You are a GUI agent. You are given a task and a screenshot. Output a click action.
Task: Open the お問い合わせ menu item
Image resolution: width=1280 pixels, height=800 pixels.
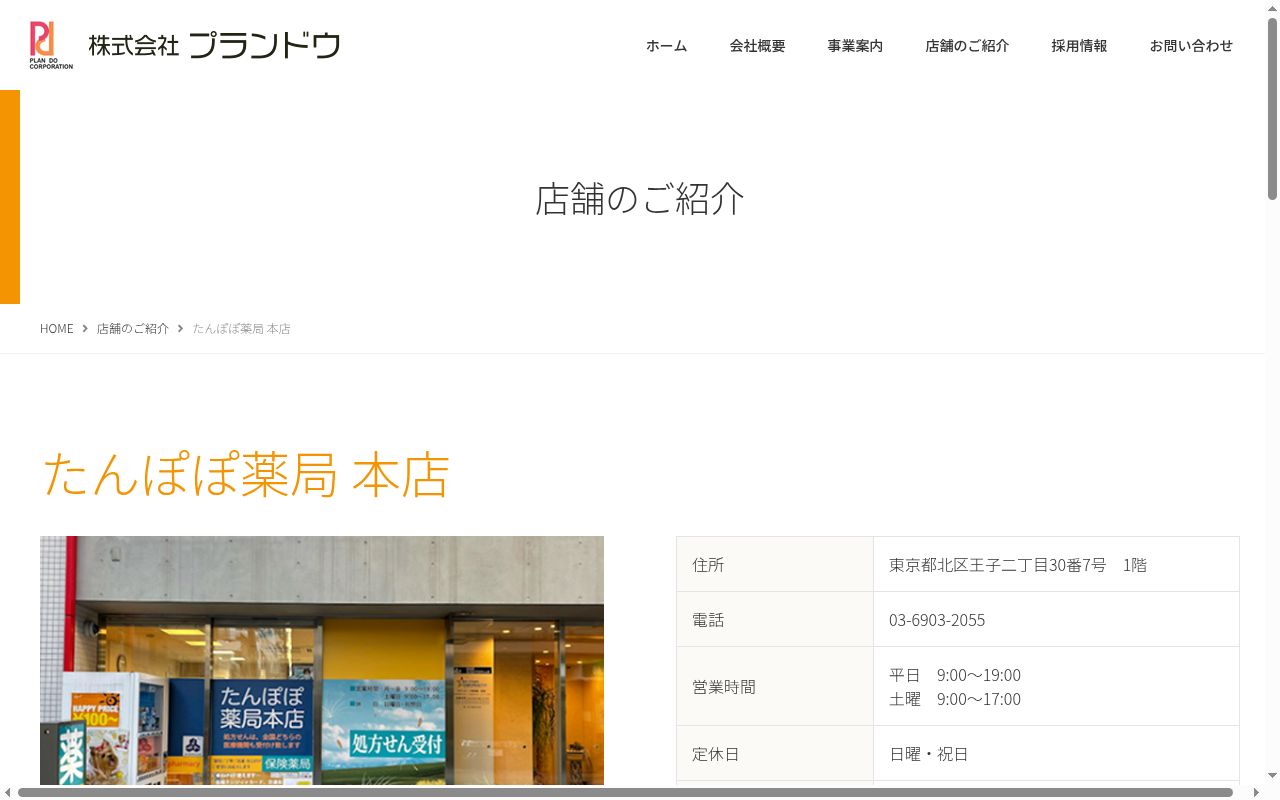coord(1191,46)
